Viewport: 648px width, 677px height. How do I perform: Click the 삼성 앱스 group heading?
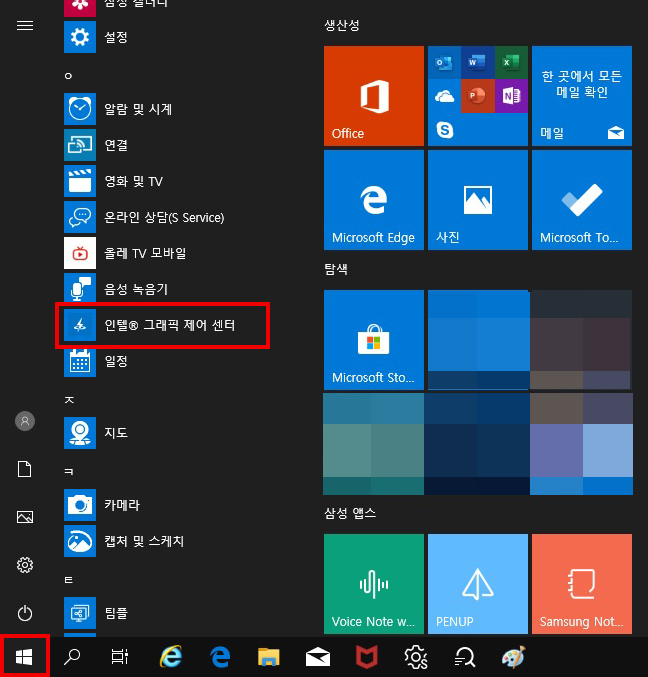tap(350, 513)
